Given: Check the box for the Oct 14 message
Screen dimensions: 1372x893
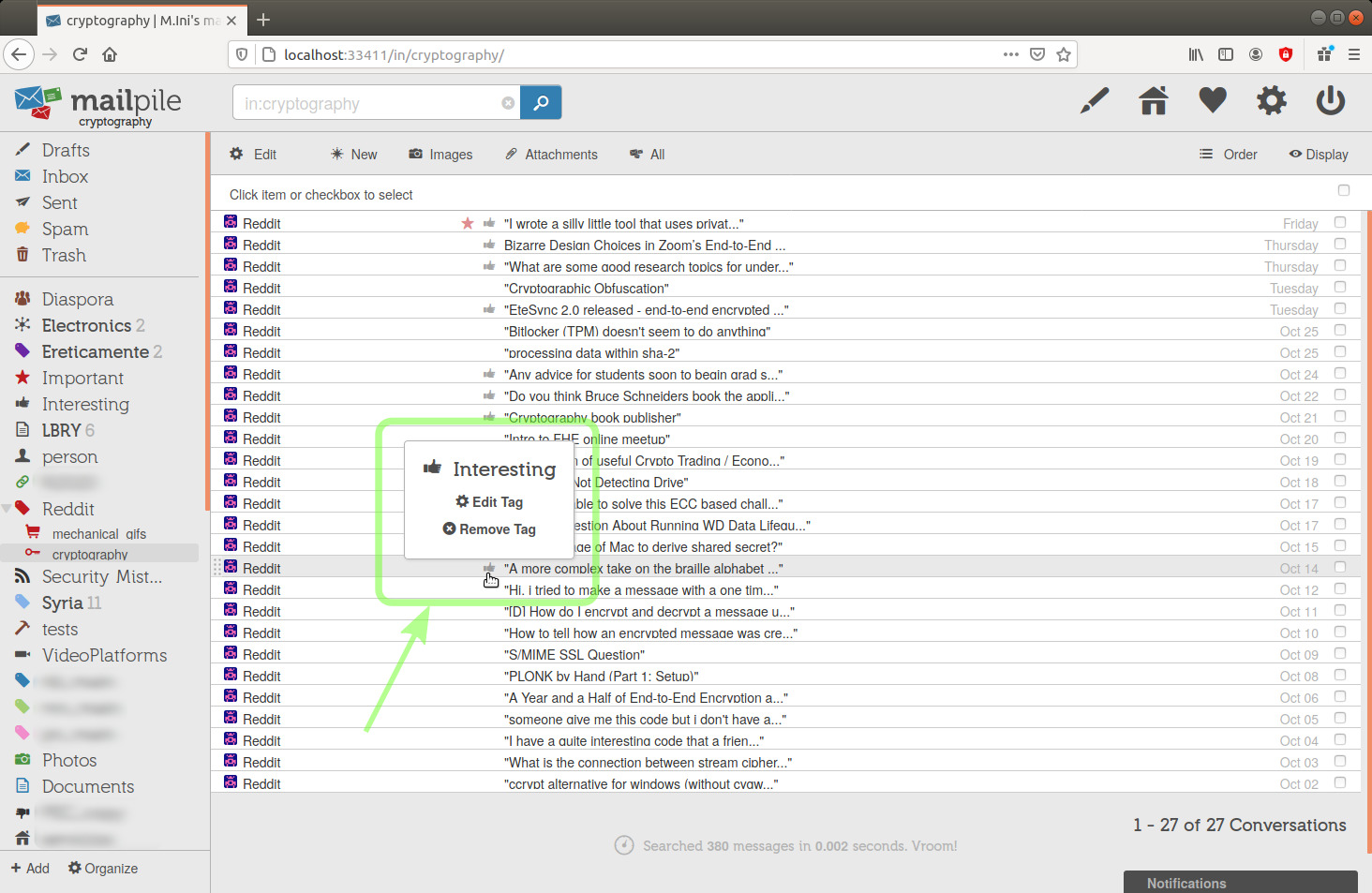Looking at the screenshot, I should (x=1340, y=568).
